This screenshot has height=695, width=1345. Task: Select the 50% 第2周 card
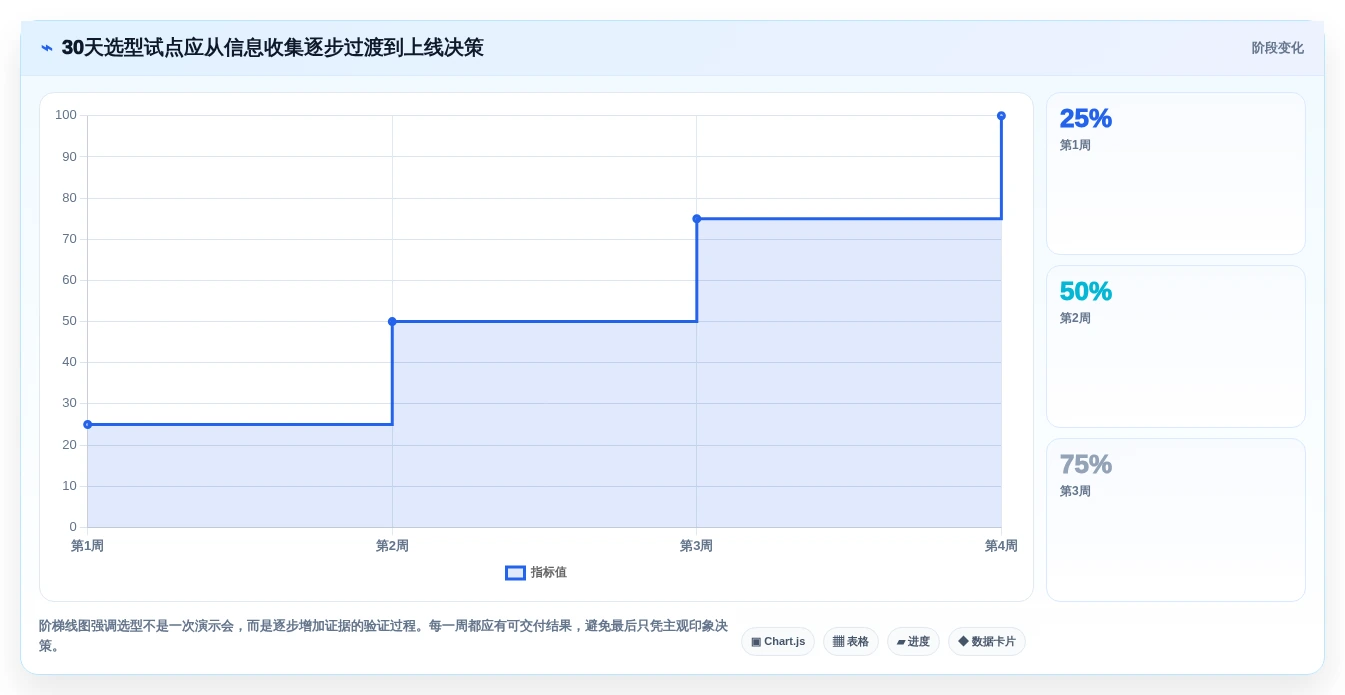(1176, 347)
